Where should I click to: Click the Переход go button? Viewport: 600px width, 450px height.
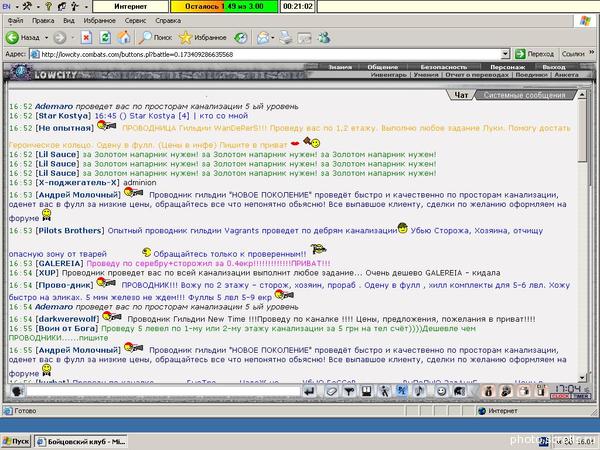(534, 54)
